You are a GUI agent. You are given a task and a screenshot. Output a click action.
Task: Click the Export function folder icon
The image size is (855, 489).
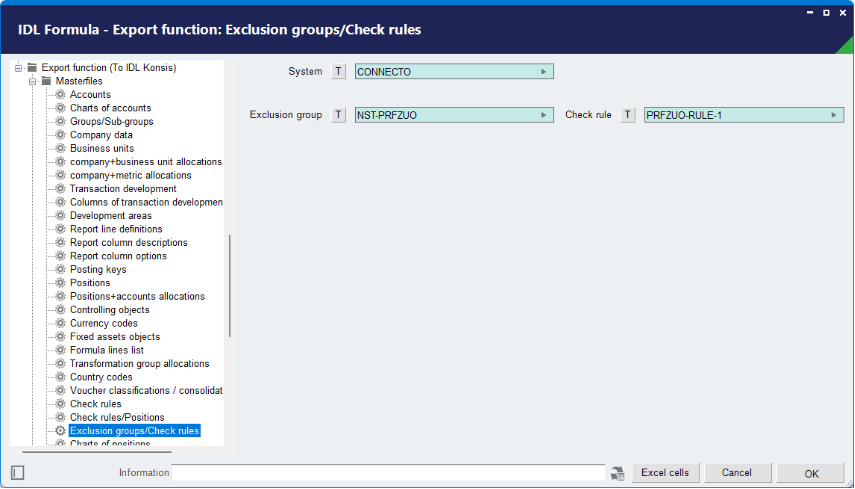[x=32, y=68]
